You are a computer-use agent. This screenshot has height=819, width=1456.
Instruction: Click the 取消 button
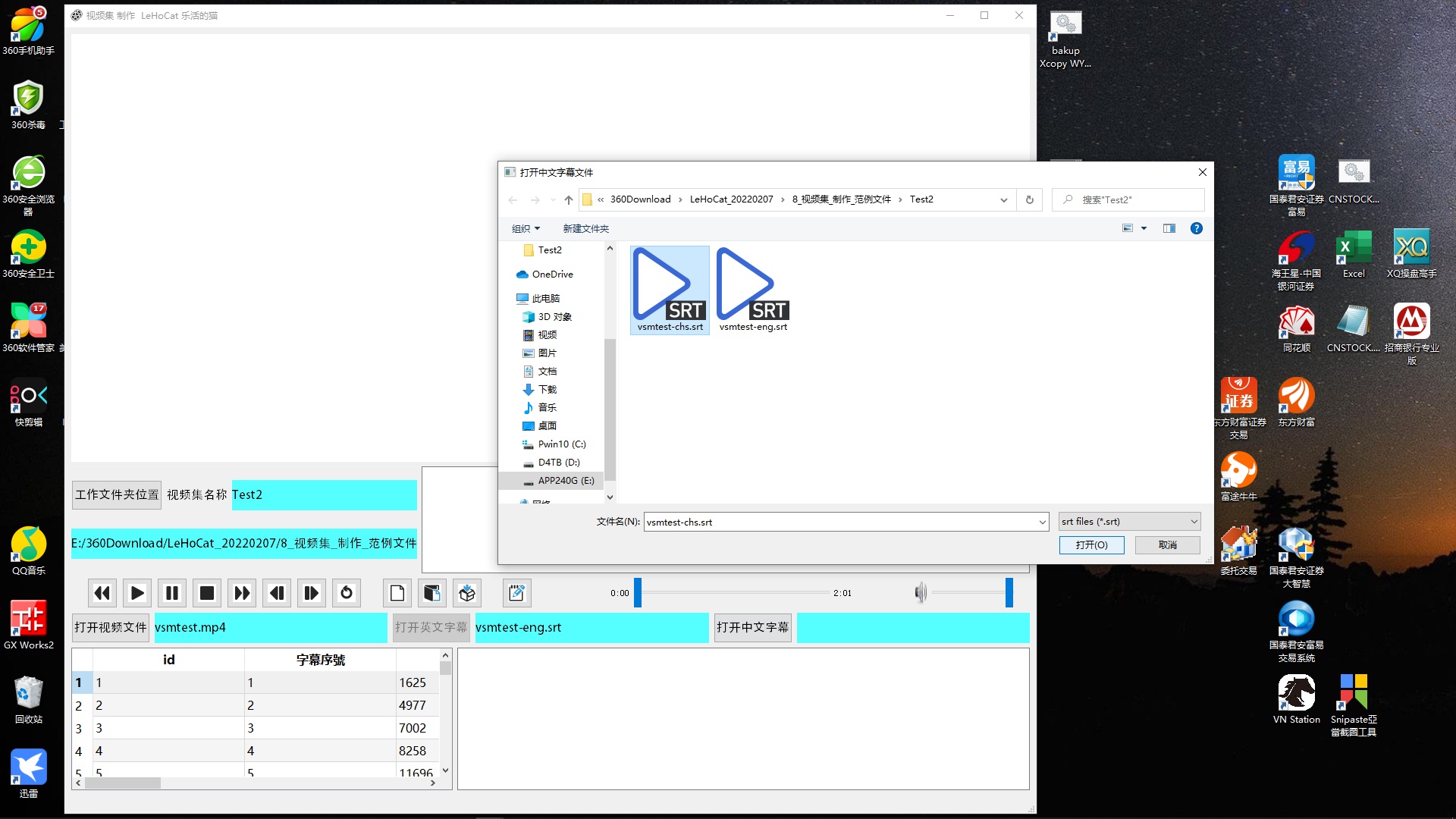tap(1167, 545)
